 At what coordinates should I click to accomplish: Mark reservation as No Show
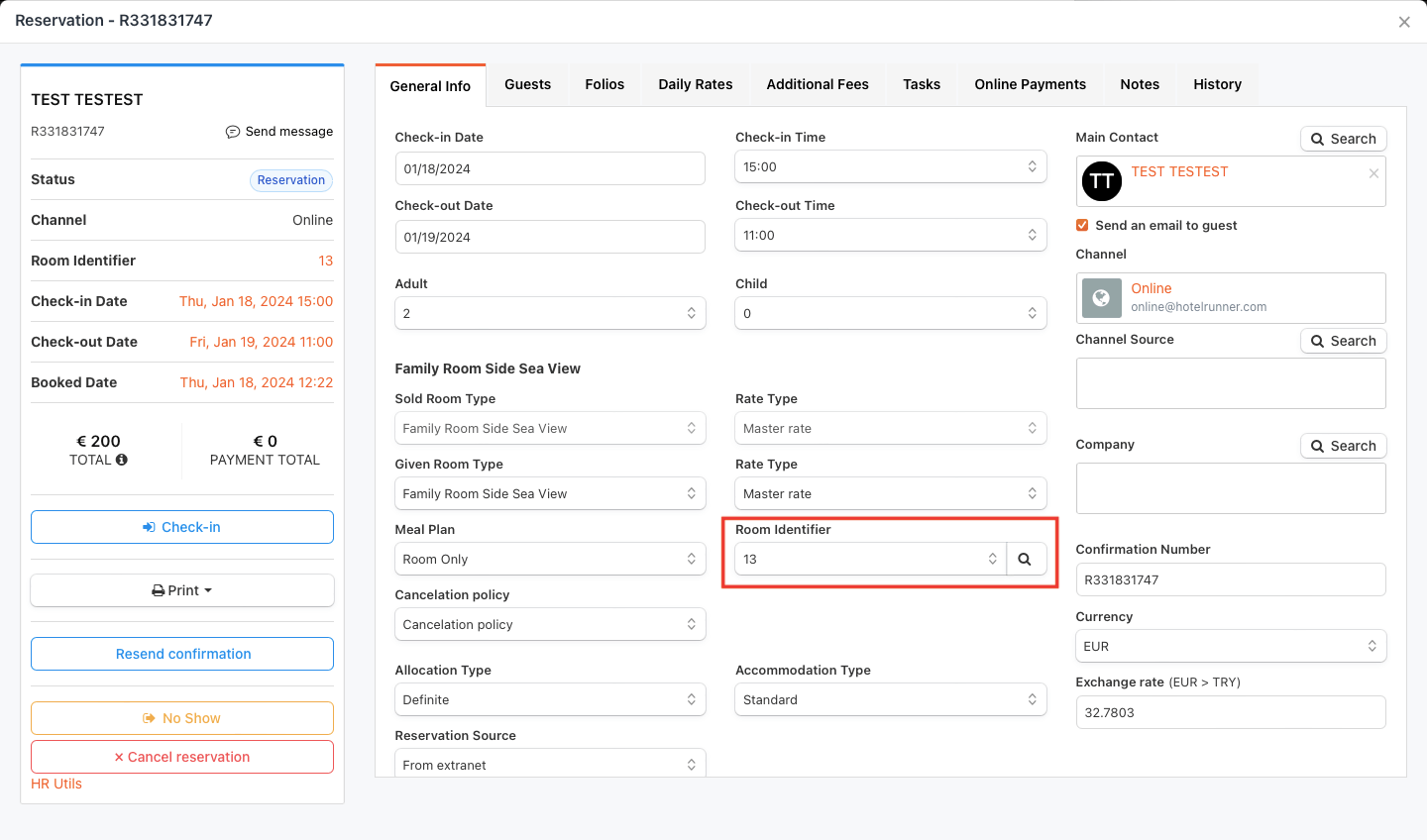coord(182,718)
